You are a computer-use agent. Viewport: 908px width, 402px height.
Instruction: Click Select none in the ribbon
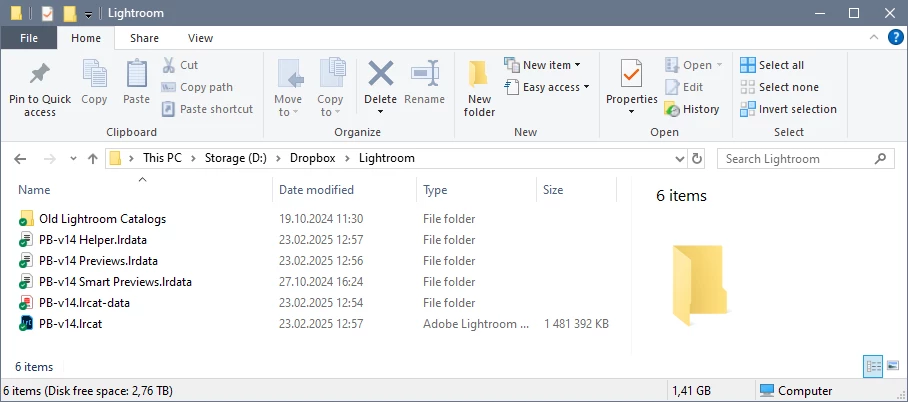(779, 87)
